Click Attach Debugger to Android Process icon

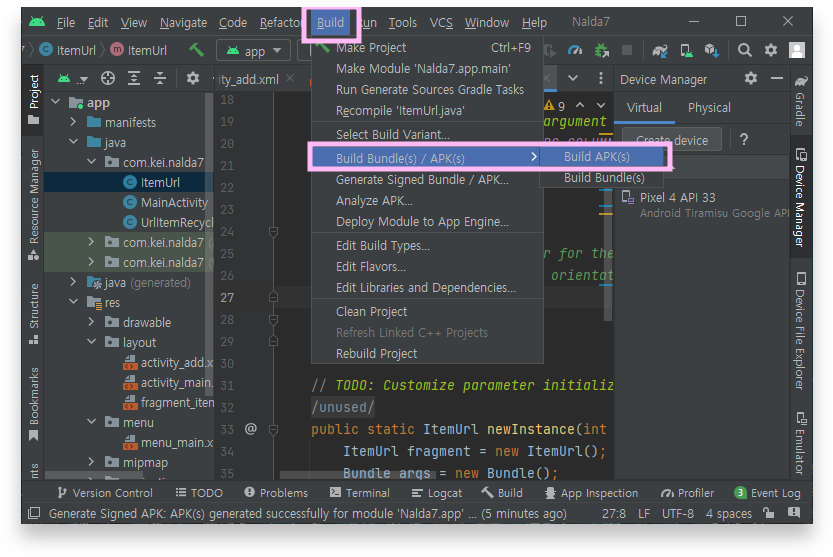[x=601, y=50]
